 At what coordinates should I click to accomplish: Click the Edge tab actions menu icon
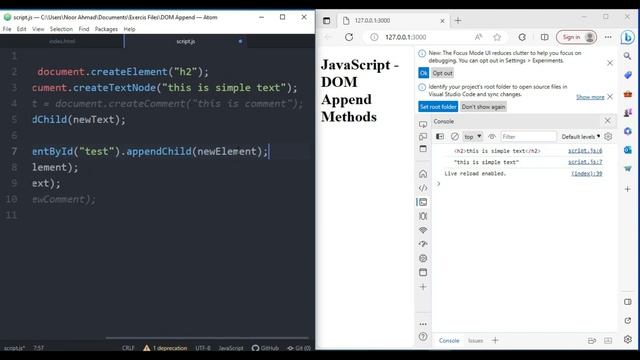click(x=327, y=20)
